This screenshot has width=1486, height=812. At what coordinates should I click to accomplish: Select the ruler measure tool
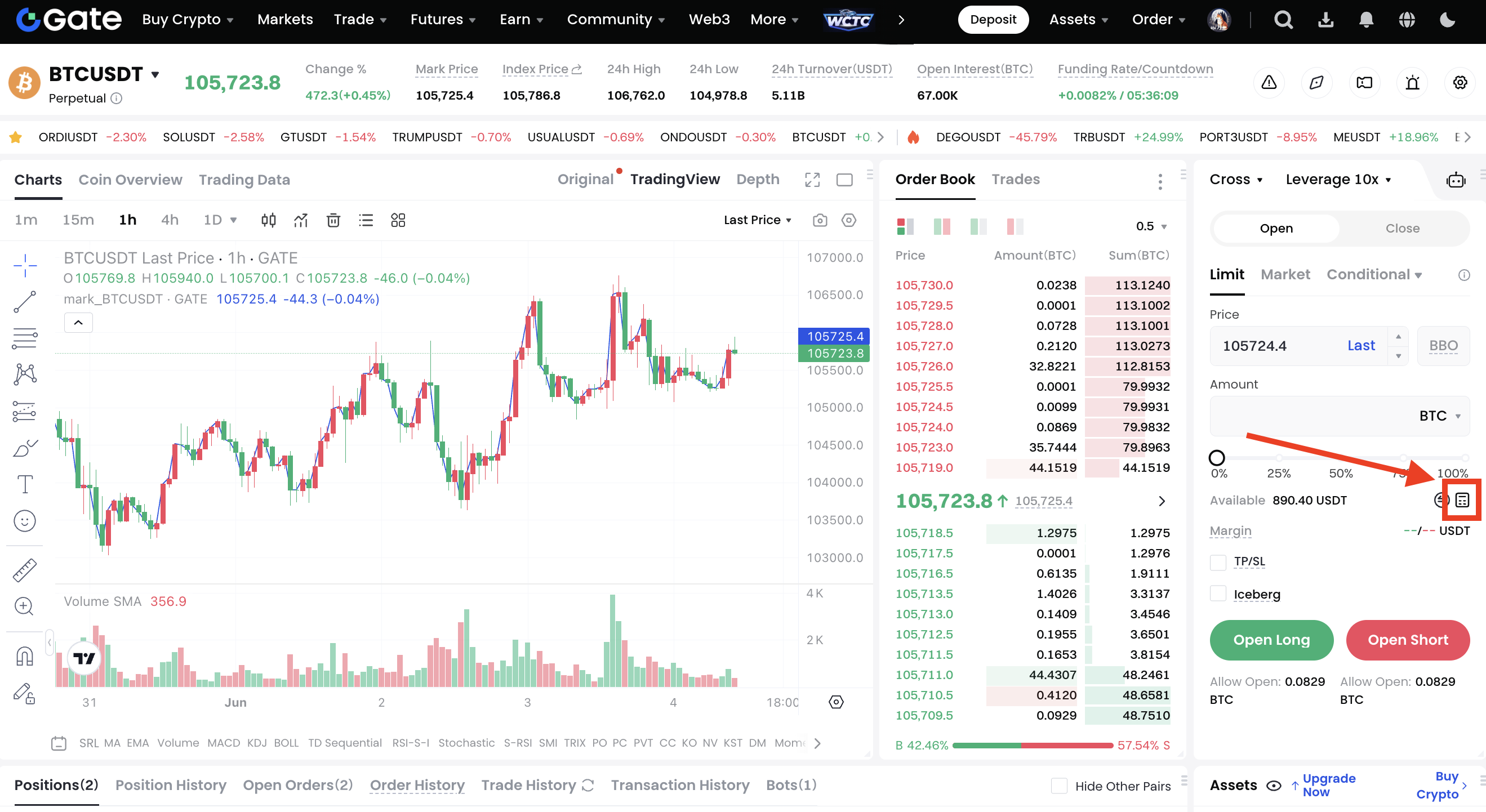point(25,569)
